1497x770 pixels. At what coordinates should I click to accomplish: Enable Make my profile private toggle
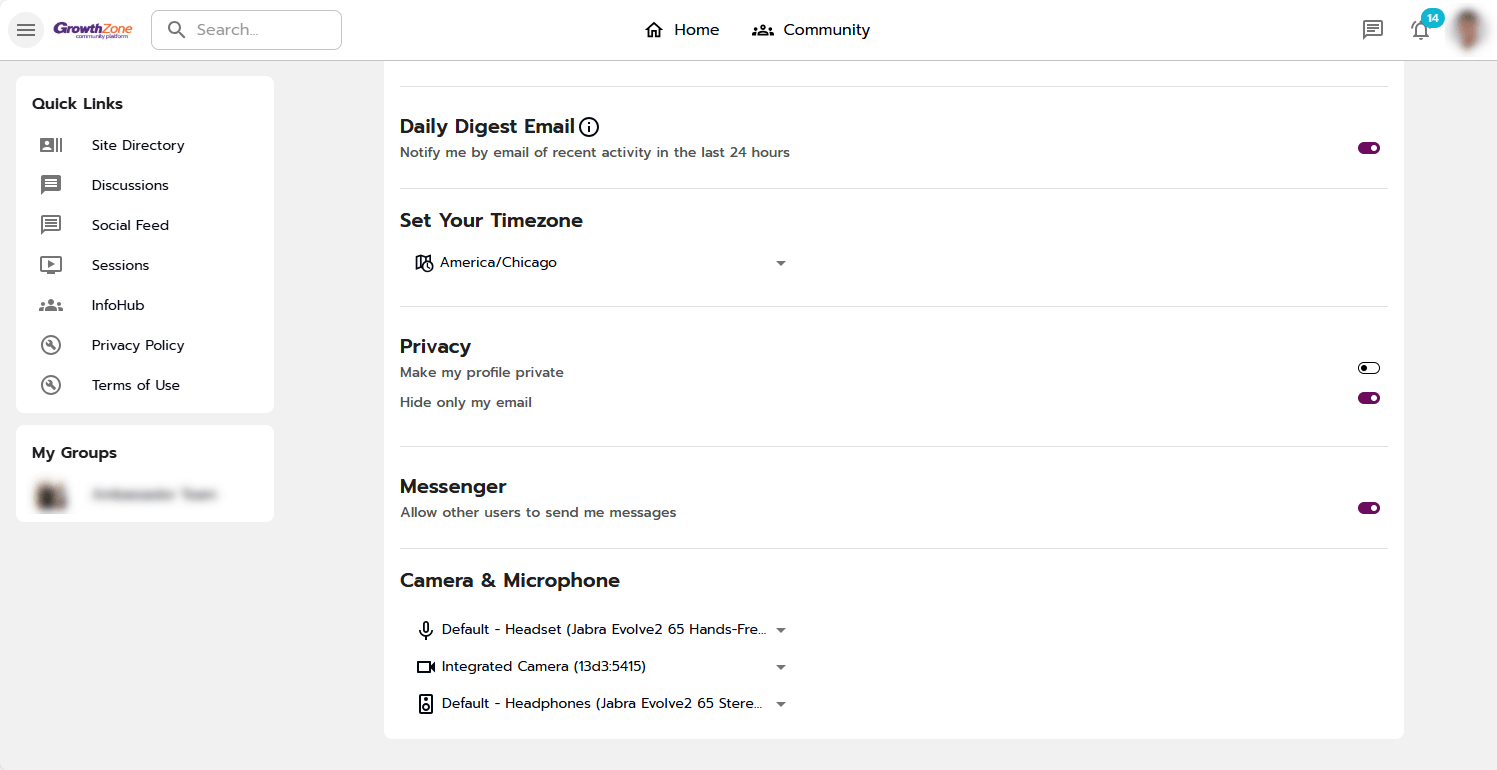pos(1368,368)
